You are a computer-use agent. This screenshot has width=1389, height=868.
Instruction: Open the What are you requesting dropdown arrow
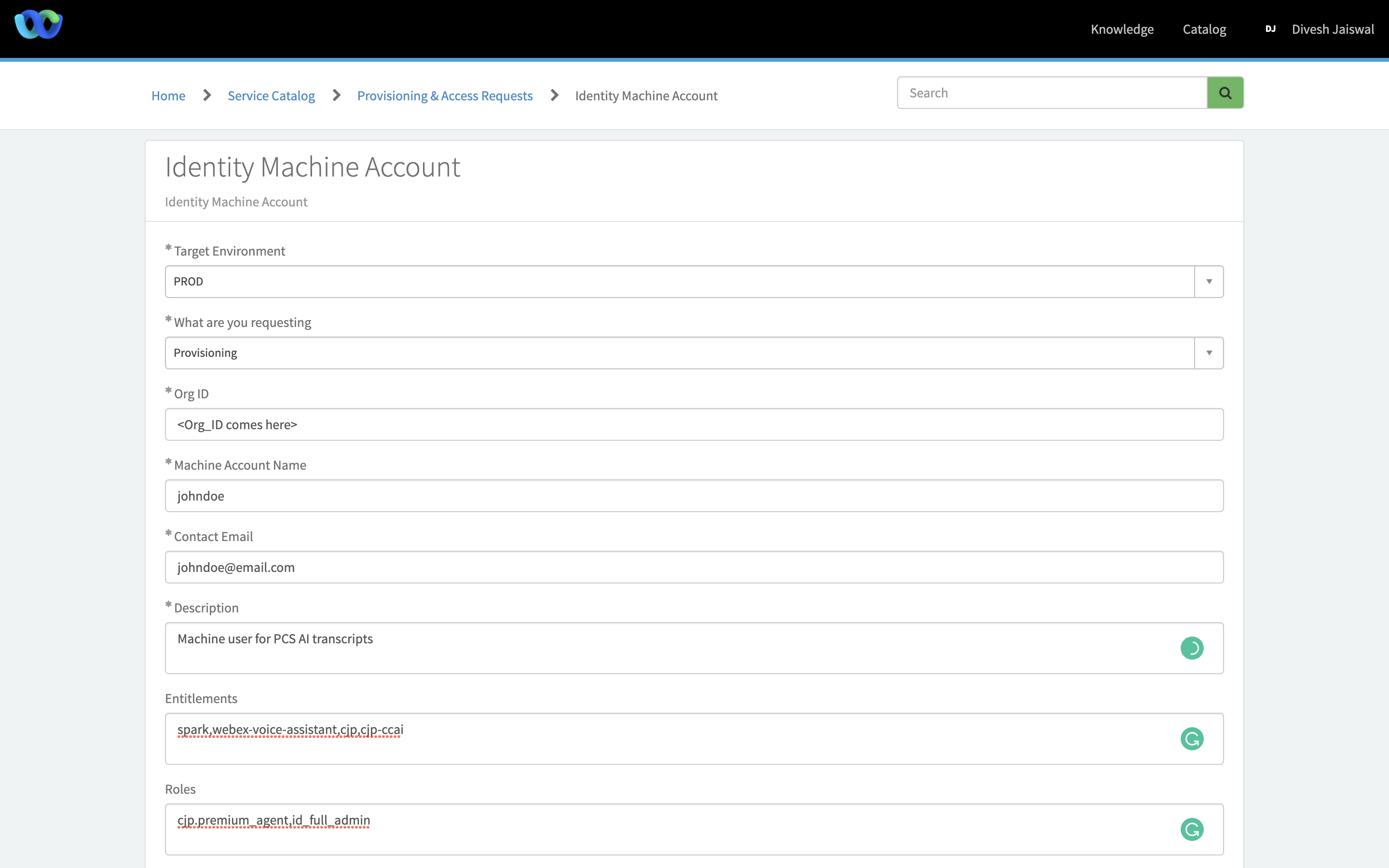tap(1209, 353)
